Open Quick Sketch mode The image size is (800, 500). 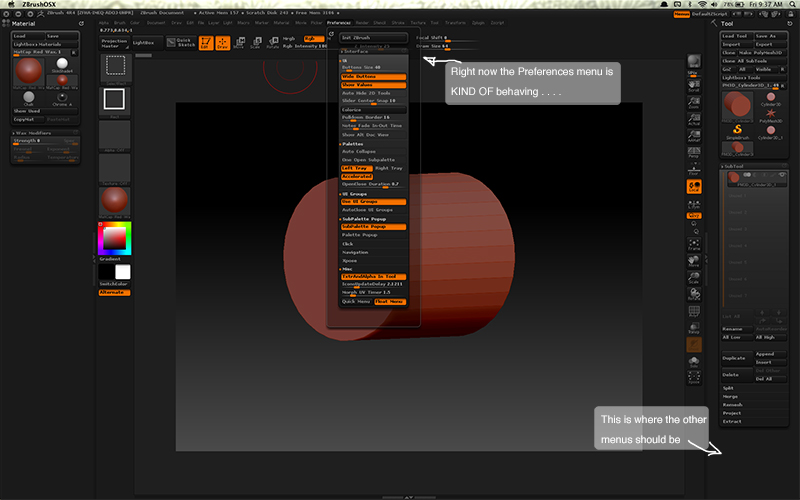click(181, 43)
